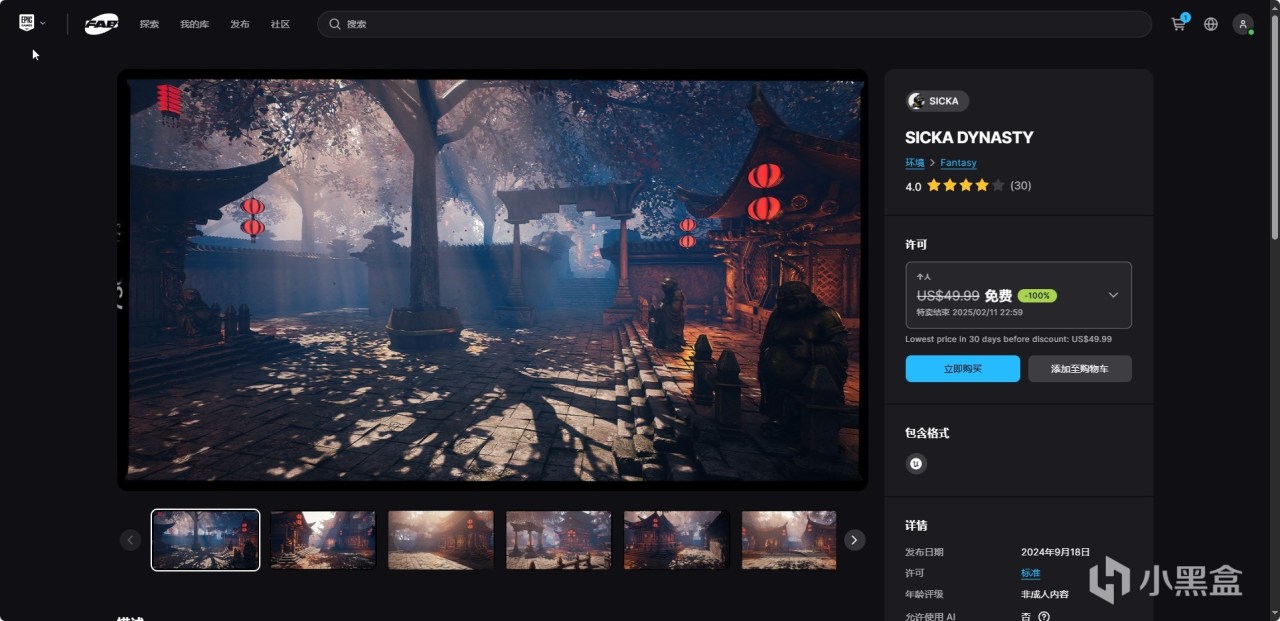1280x621 pixels.
Task: Open the Fantasy category link
Action: pos(958,162)
